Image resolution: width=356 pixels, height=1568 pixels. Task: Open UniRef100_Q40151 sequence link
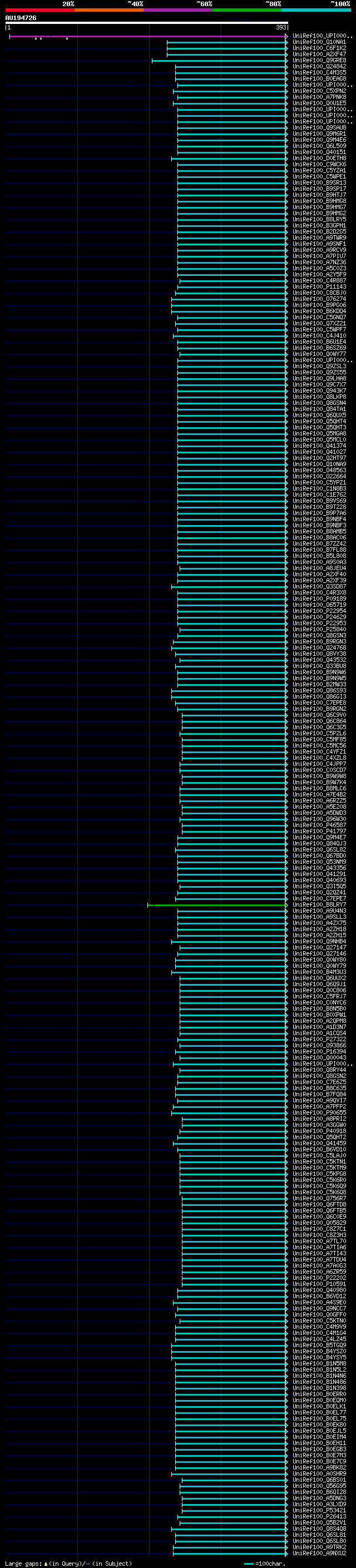click(x=319, y=152)
